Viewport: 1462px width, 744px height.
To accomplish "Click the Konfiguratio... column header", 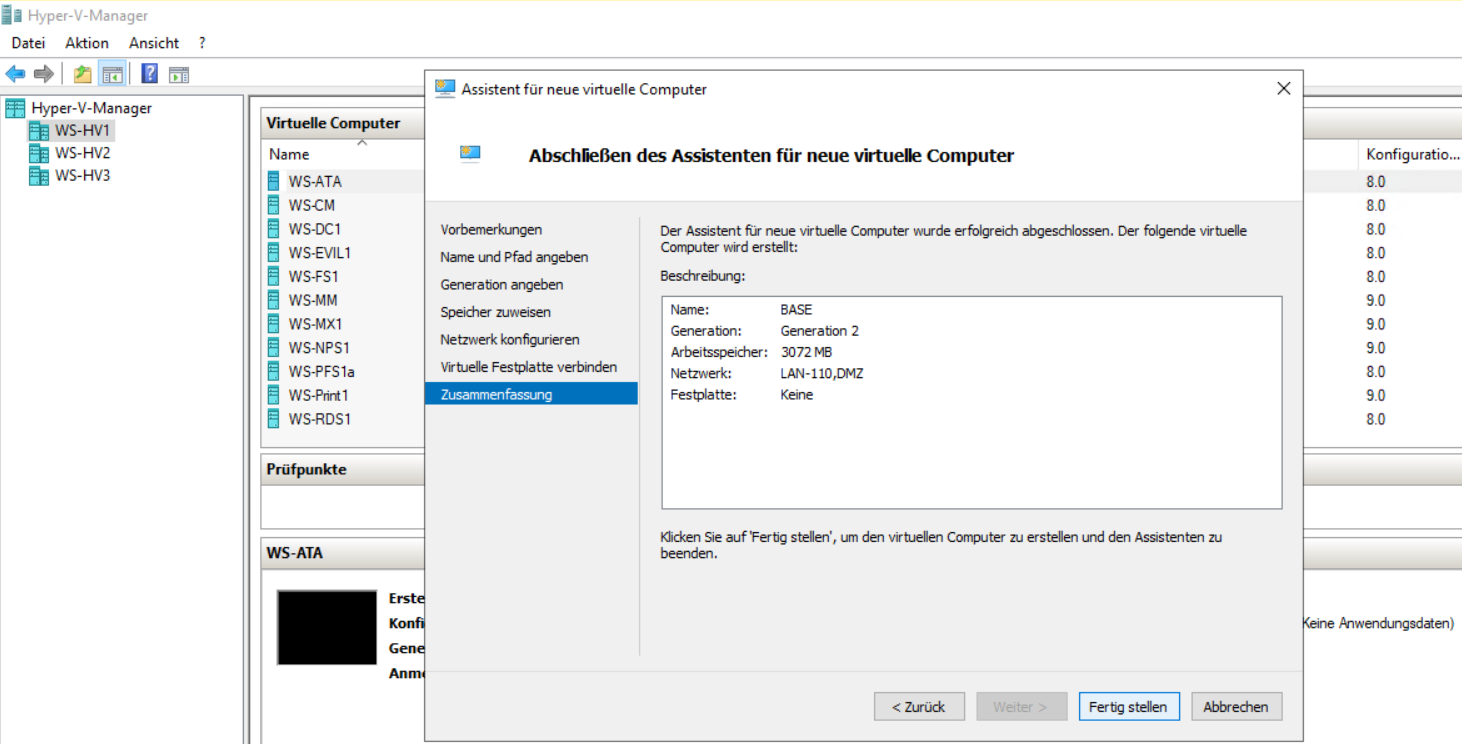I will [x=1413, y=154].
